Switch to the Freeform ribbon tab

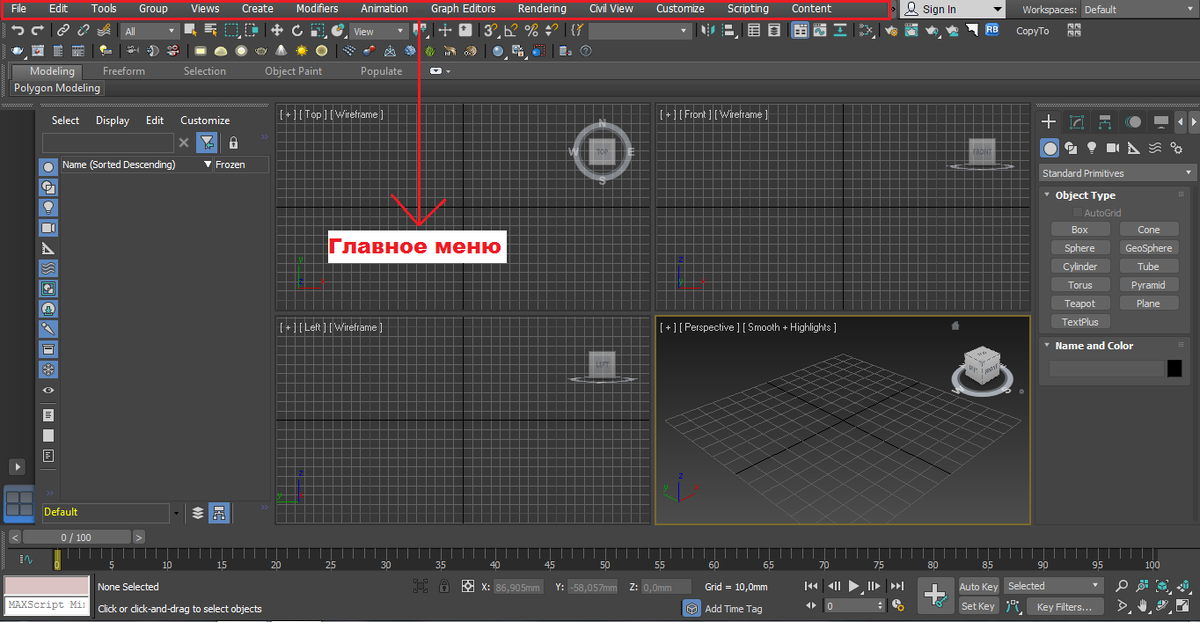(x=124, y=71)
